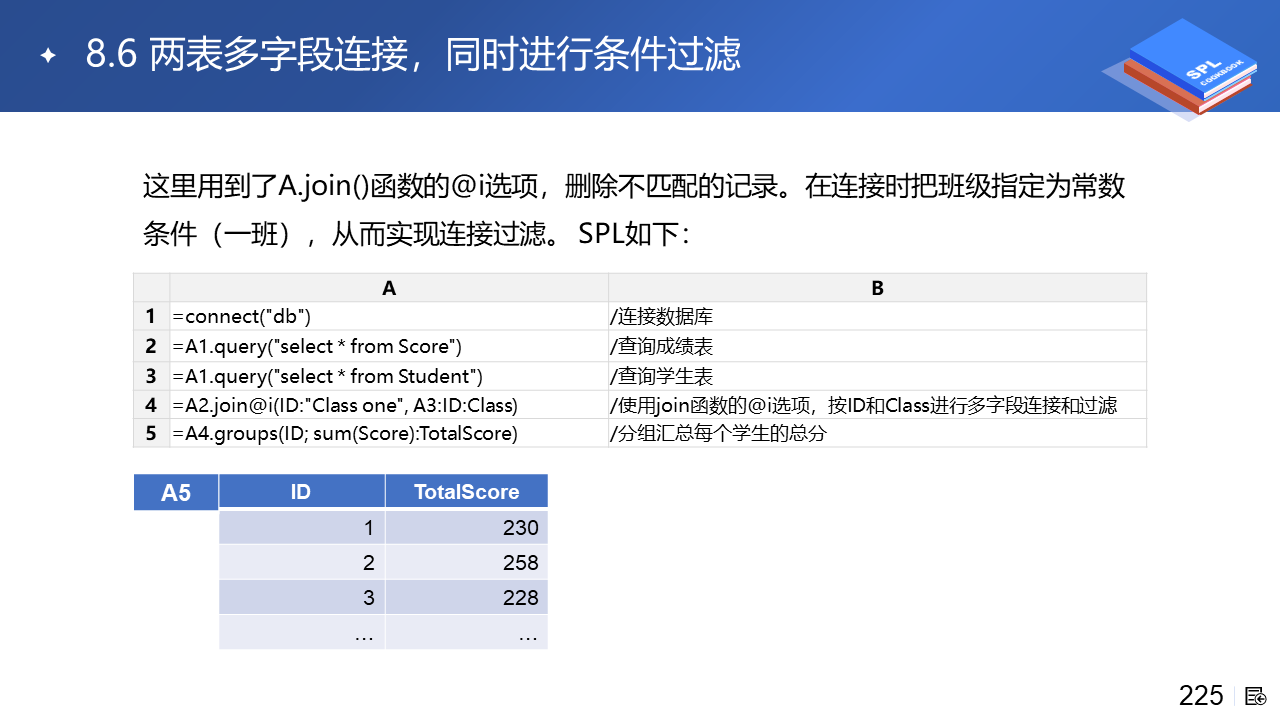Select the A4.groups formula cell
The width and height of the screenshot is (1280, 720).
[x=389, y=434]
